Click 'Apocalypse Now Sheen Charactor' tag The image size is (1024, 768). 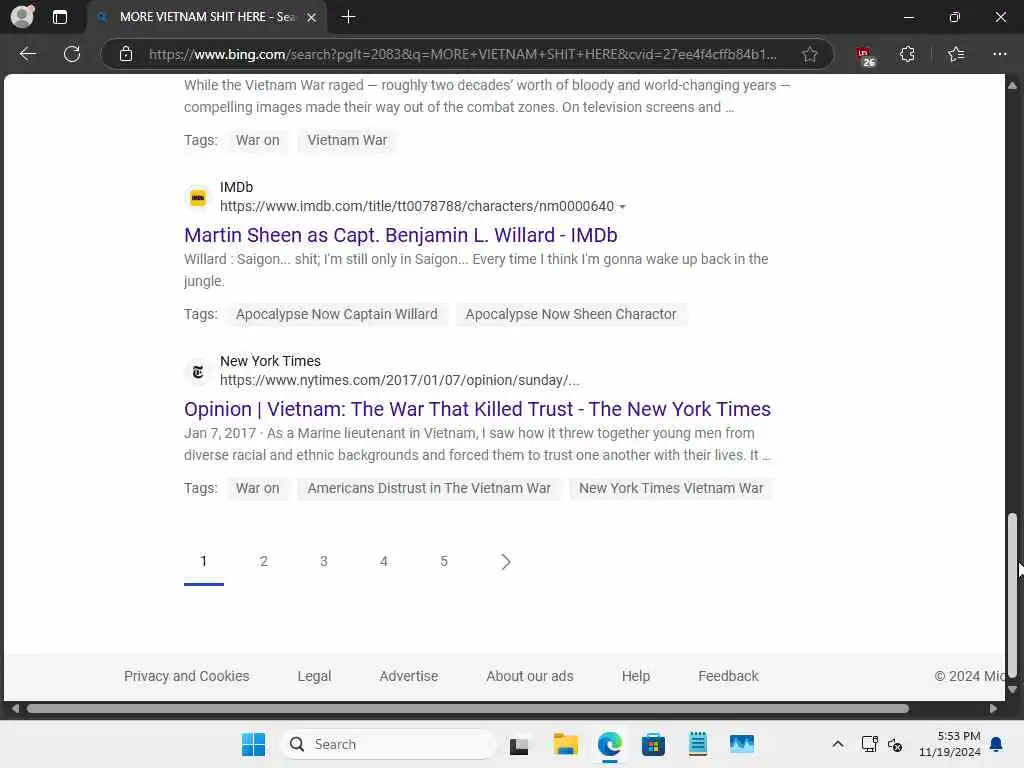pyautogui.click(x=571, y=314)
